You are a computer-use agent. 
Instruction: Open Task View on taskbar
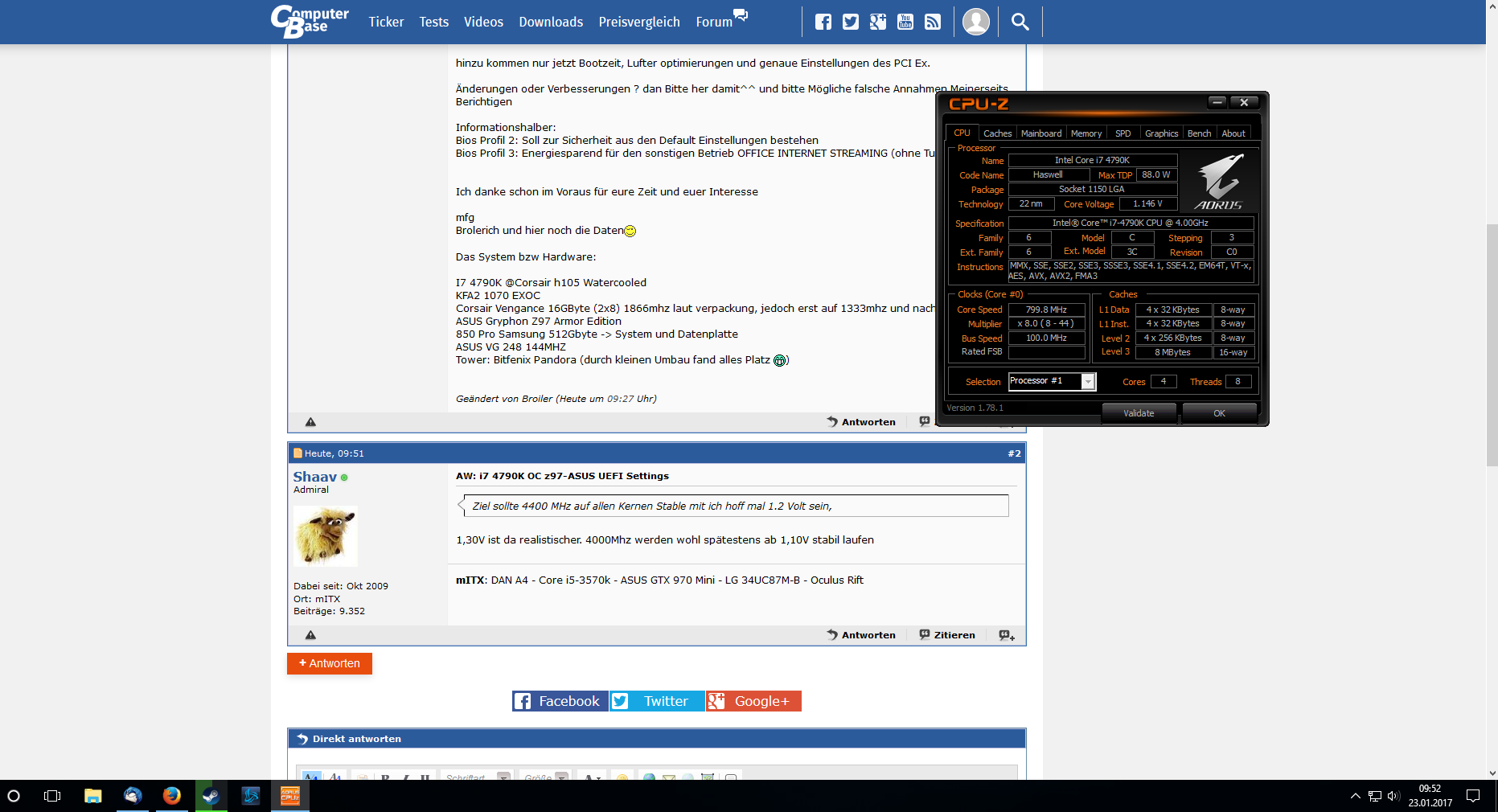tap(52, 796)
